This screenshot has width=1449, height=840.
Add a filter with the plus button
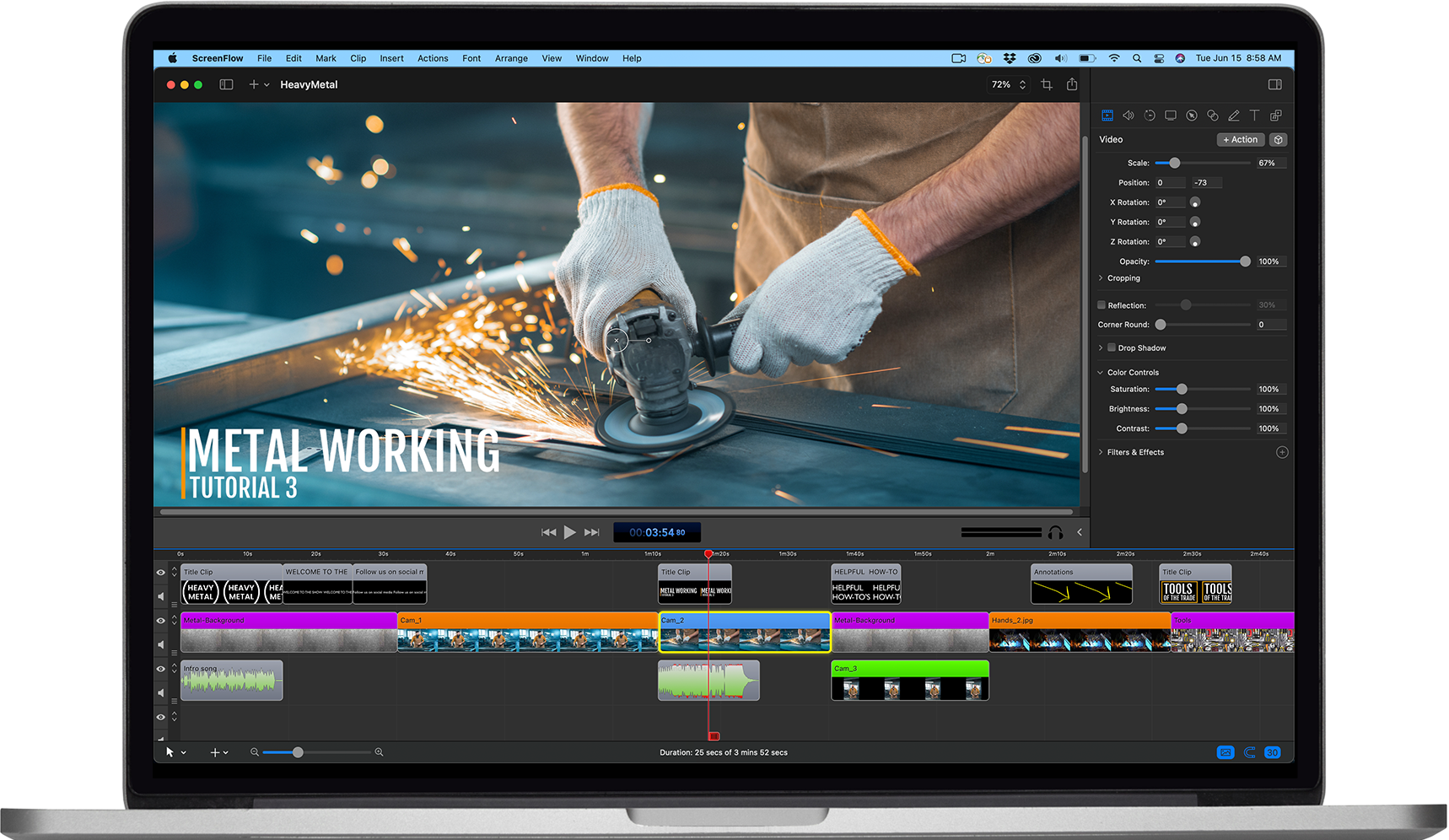[1282, 452]
